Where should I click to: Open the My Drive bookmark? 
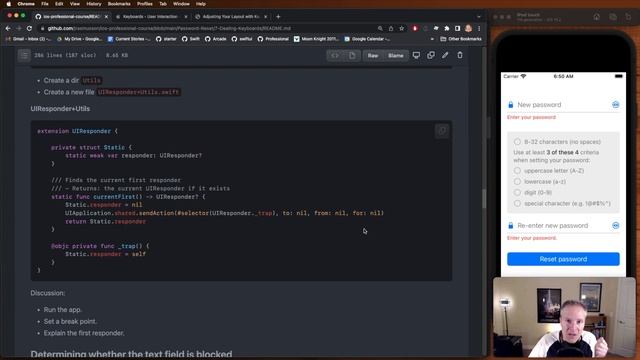point(80,39)
